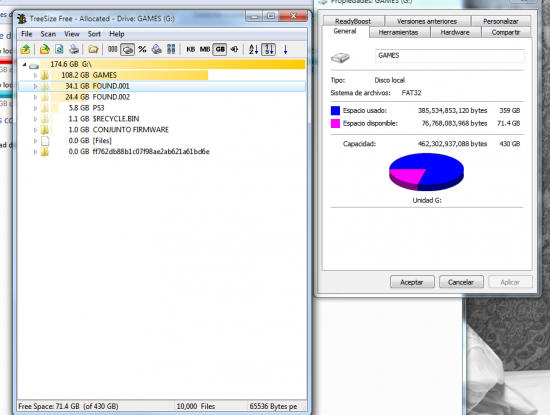Switch to the Hardware tab
This screenshot has height=415, width=550.
click(455, 32)
